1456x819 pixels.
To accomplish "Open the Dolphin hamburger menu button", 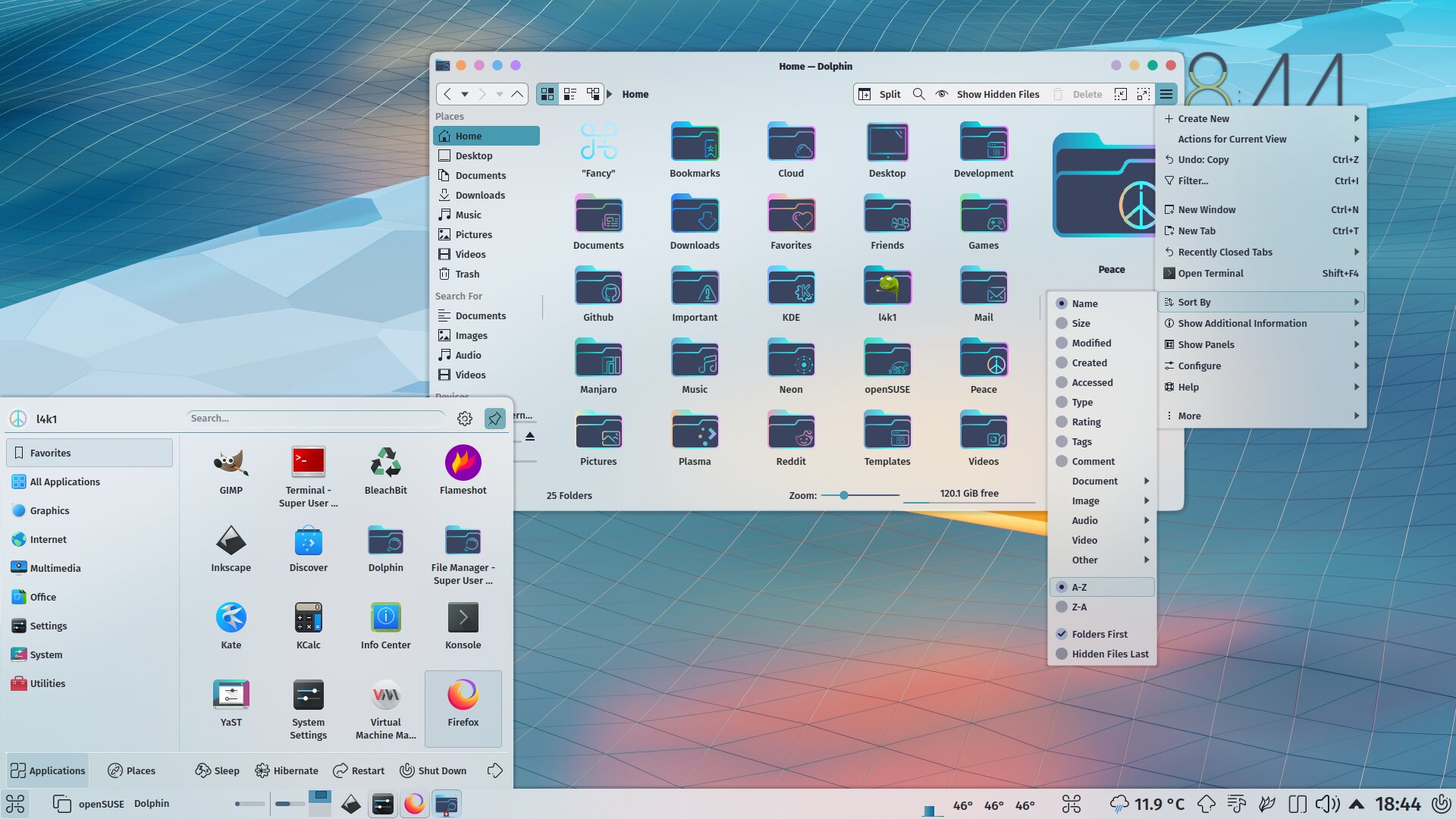I will [x=1166, y=94].
